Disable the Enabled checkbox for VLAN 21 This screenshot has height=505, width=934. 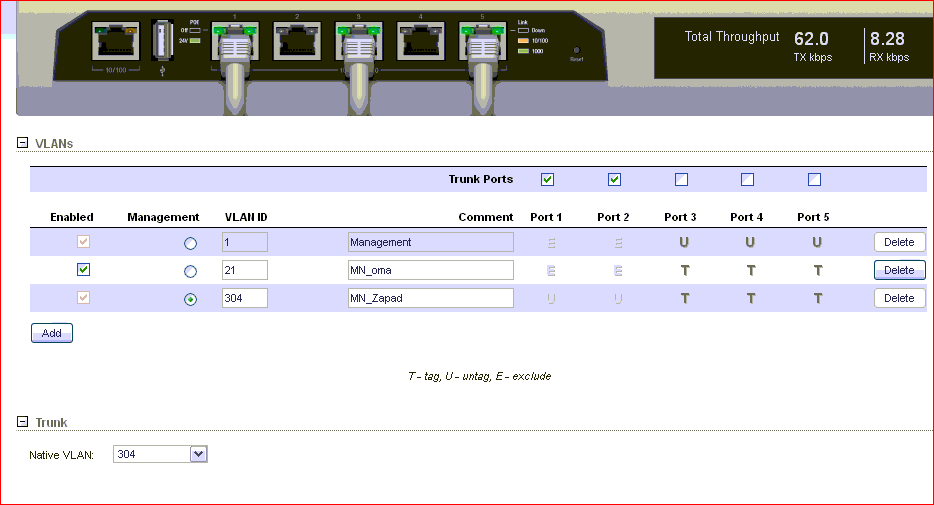[x=84, y=270]
